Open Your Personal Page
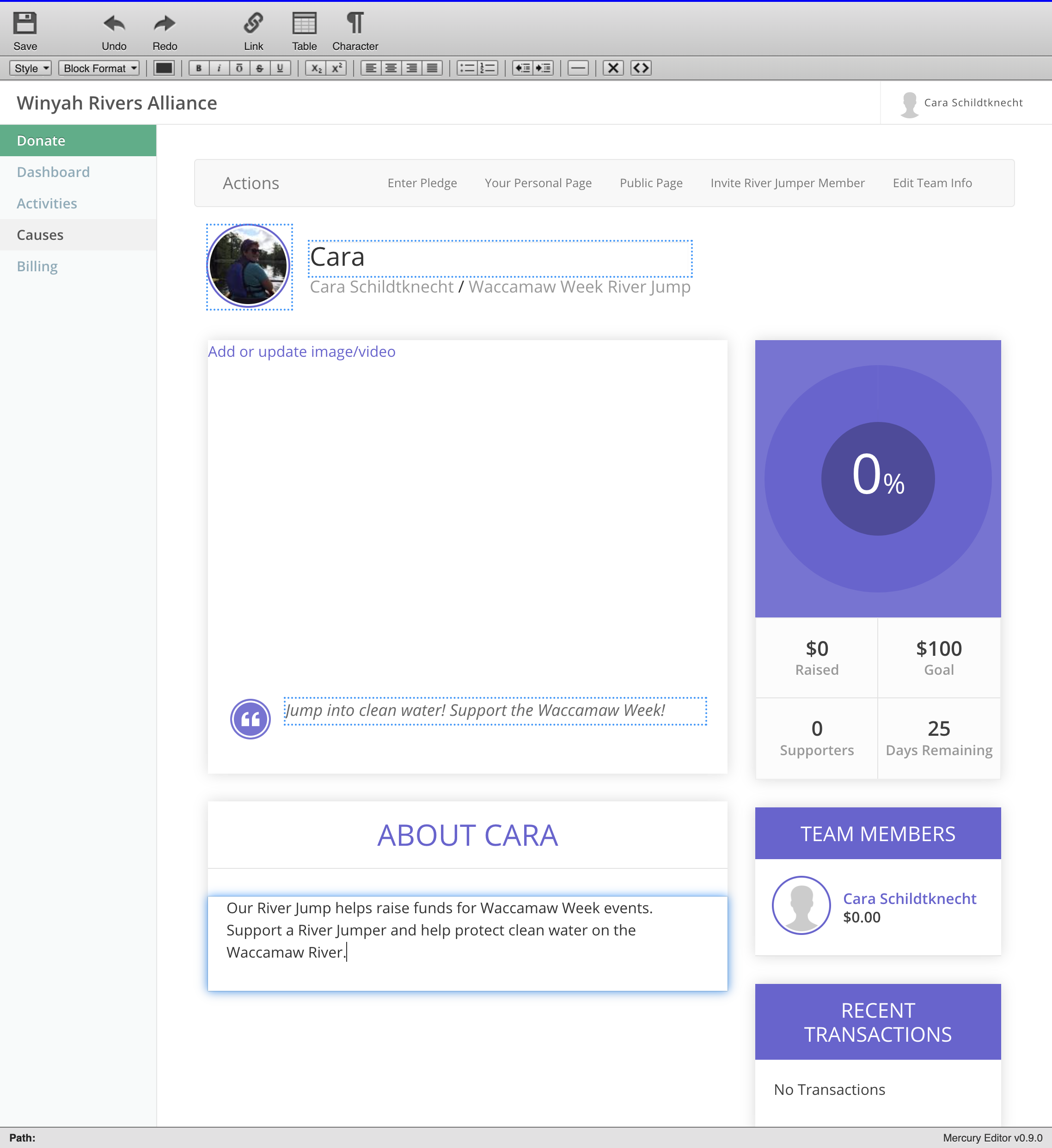The height and width of the screenshot is (1148, 1052). pyautogui.click(x=538, y=183)
